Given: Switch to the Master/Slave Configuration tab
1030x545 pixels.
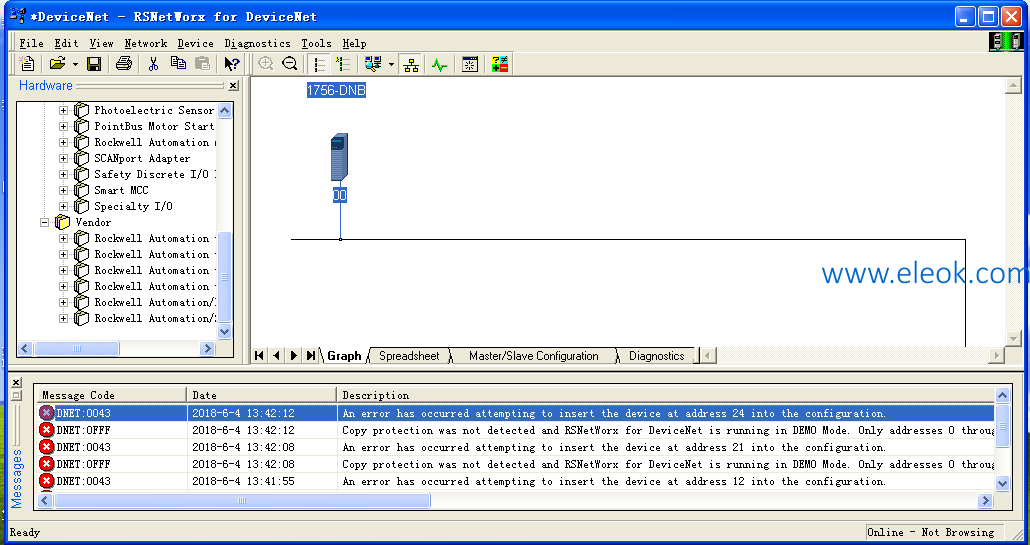Looking at the screenshot, I should tap(533, 356).
